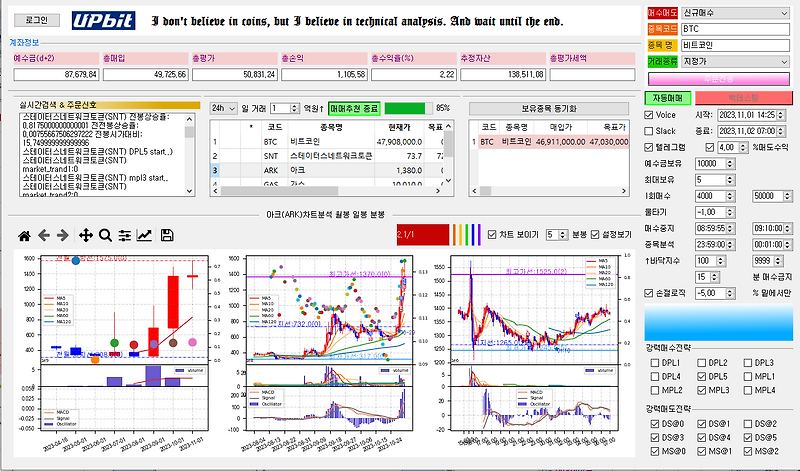
Task: Open the 신규매수 dropdown
Action: (x=735, y=13)
